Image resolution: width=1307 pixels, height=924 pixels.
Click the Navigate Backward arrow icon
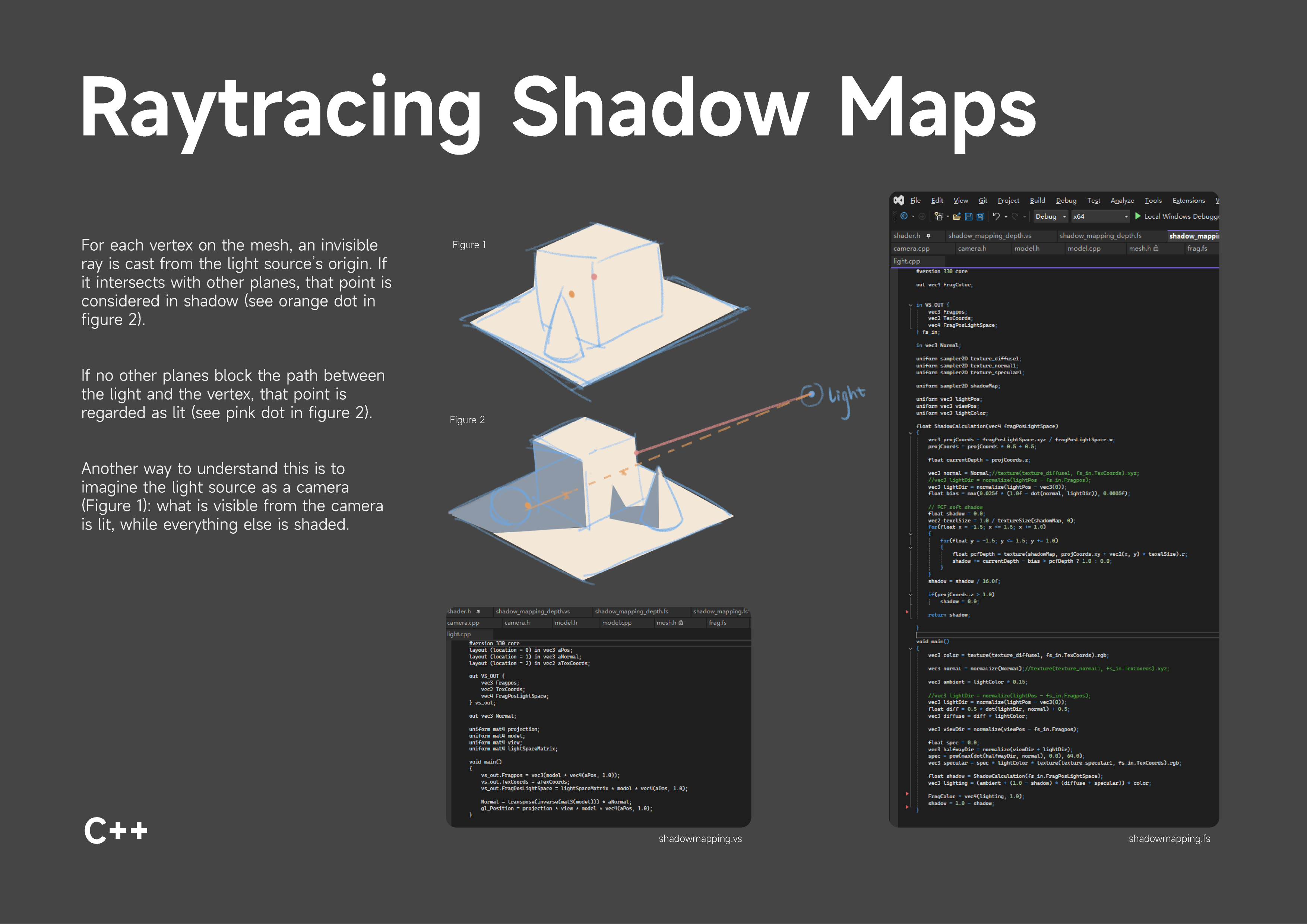(x=904, y=216)
